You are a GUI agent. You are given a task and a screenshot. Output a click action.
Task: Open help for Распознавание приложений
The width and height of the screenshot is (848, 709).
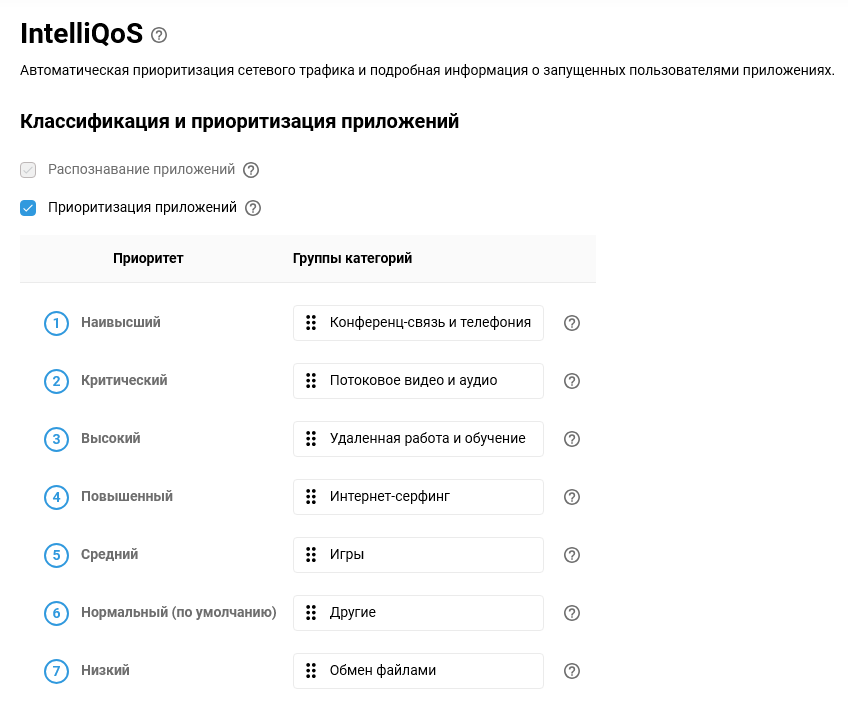pyautogui.click(x=251, y=170)
